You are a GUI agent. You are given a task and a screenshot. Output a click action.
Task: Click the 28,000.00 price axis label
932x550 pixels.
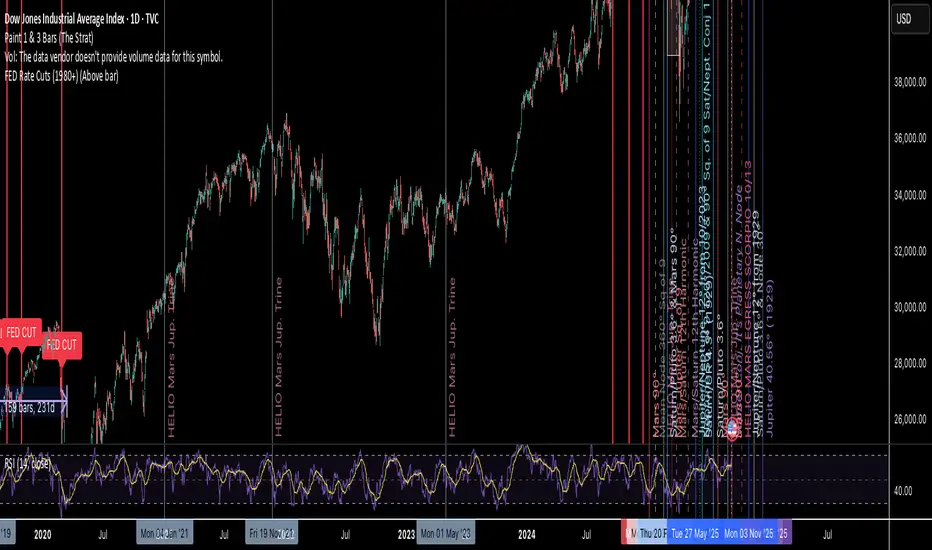[910, 363]
